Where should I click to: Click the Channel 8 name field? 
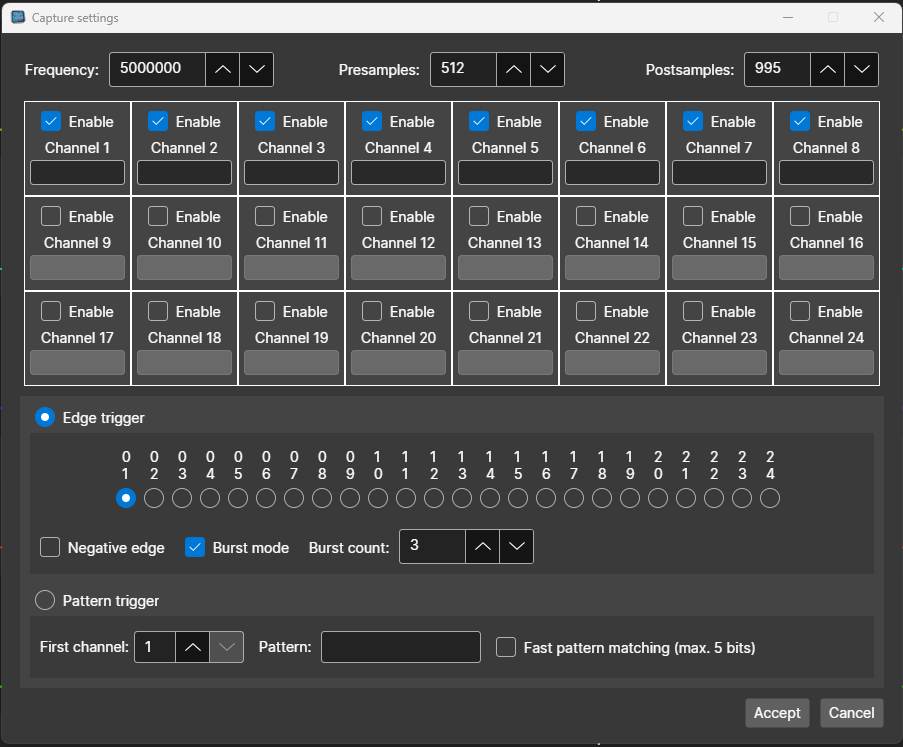click(826, 173)
